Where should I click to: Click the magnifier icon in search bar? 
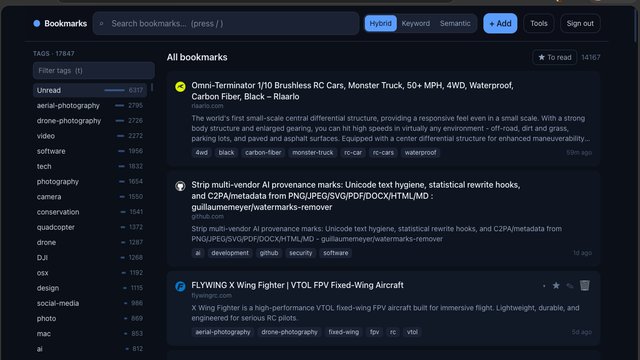coord(102,24)
